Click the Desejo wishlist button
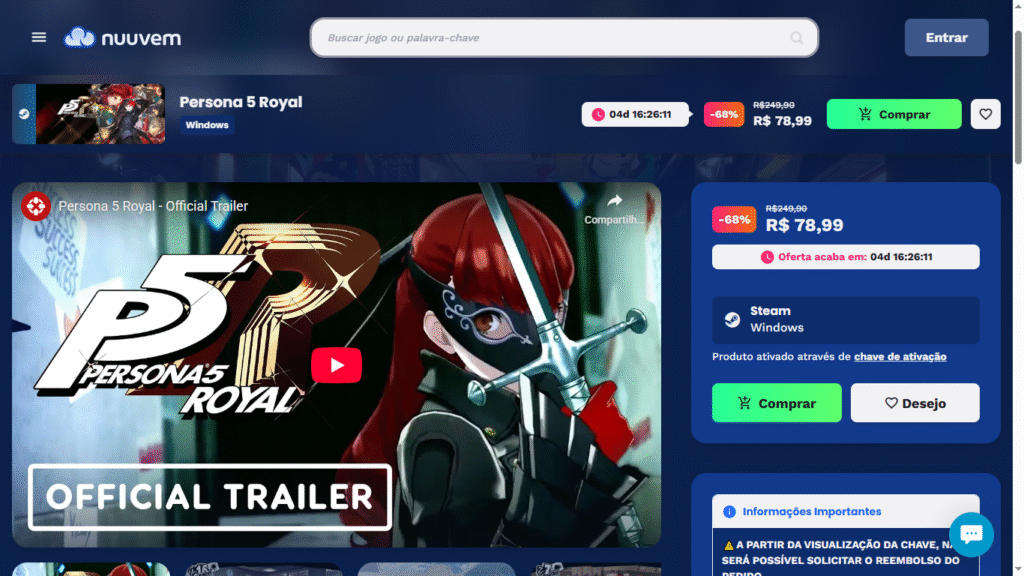The width and height of the screenshot is (1024, 576). pyautogui.click(x=915, y=403)
